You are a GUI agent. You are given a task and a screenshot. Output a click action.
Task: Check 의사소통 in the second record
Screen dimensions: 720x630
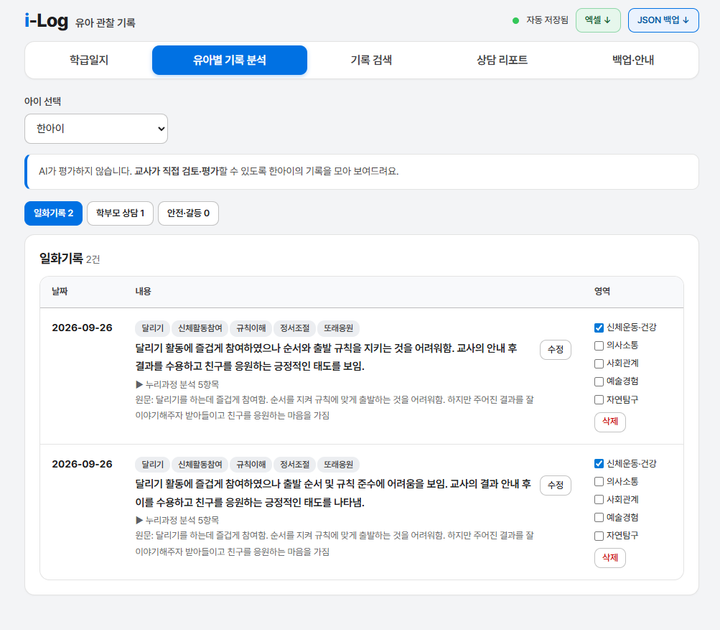tap(599, 482)
